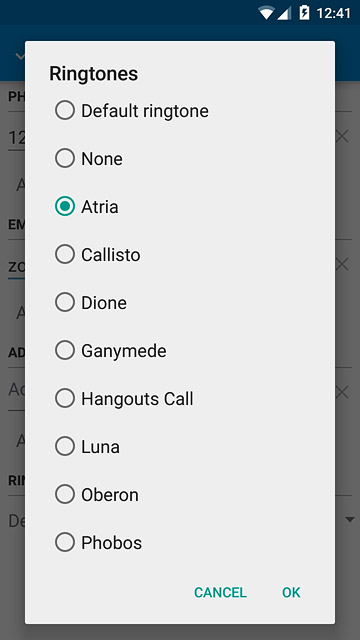The width and height of the screenshot is (360, 640).
Task: Tap the clock showing 12:41
Action: [333, 13]
